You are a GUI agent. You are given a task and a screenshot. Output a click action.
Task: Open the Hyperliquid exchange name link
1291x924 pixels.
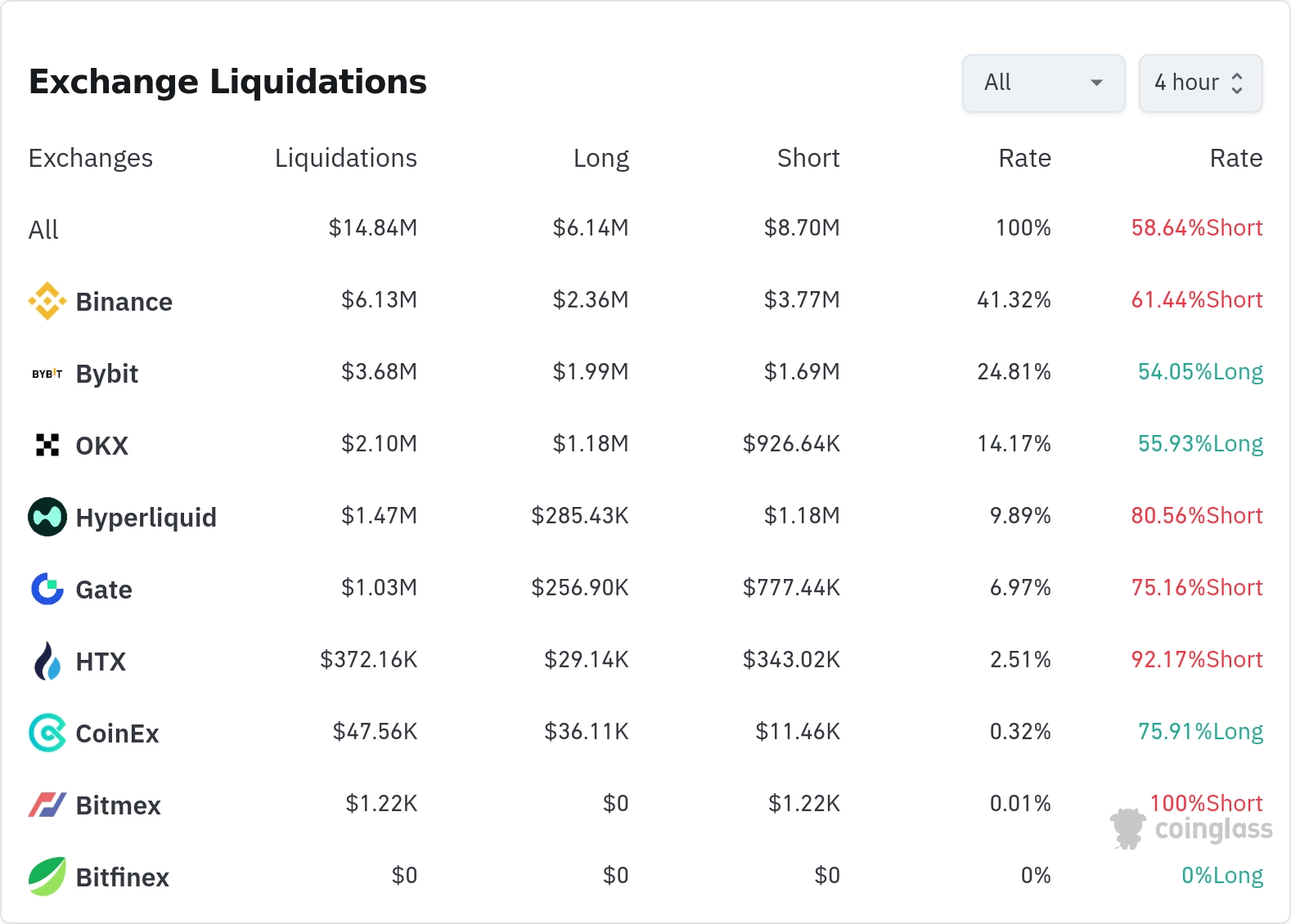[x=146, y=518]
